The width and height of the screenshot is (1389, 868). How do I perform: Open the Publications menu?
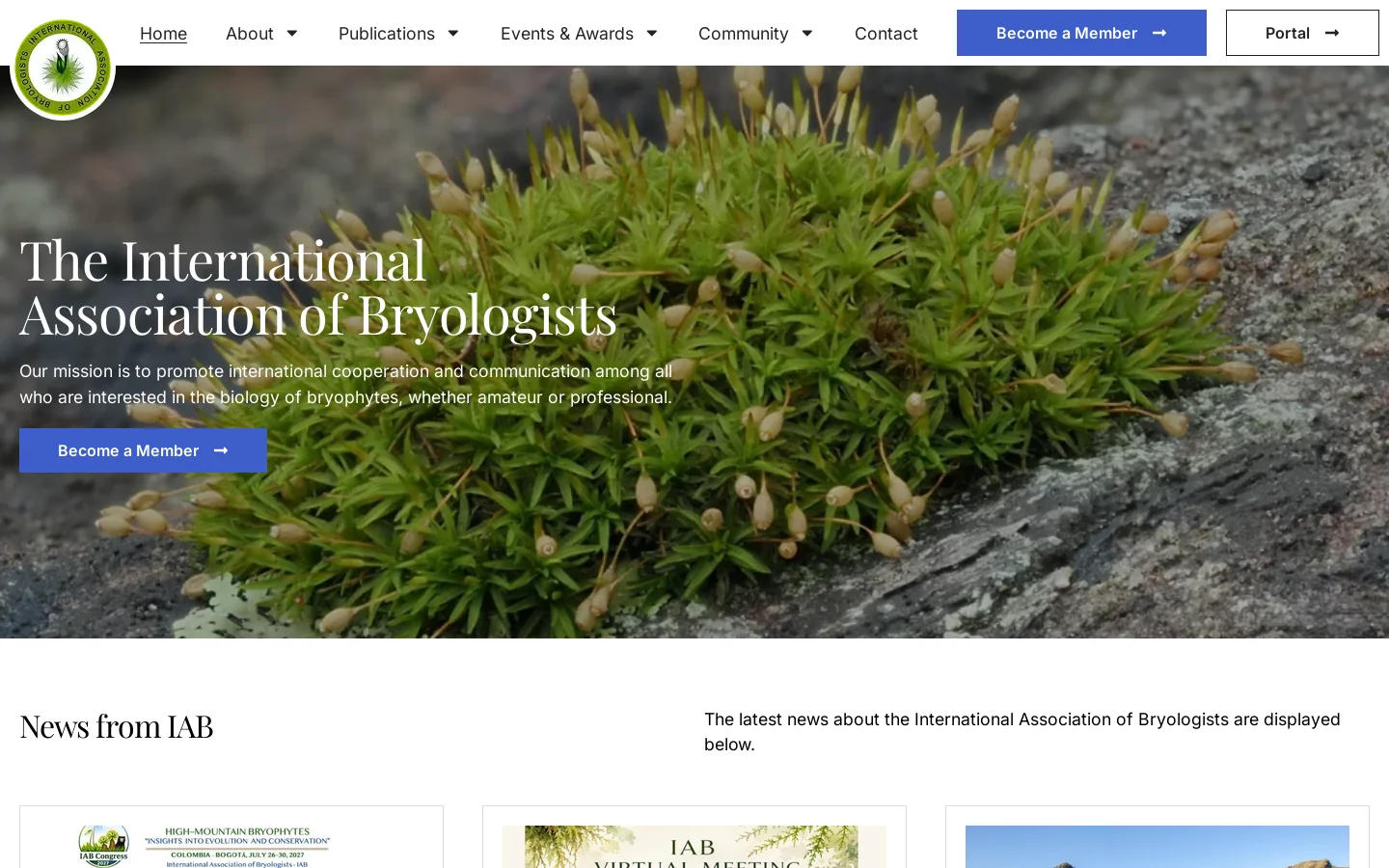387,33
